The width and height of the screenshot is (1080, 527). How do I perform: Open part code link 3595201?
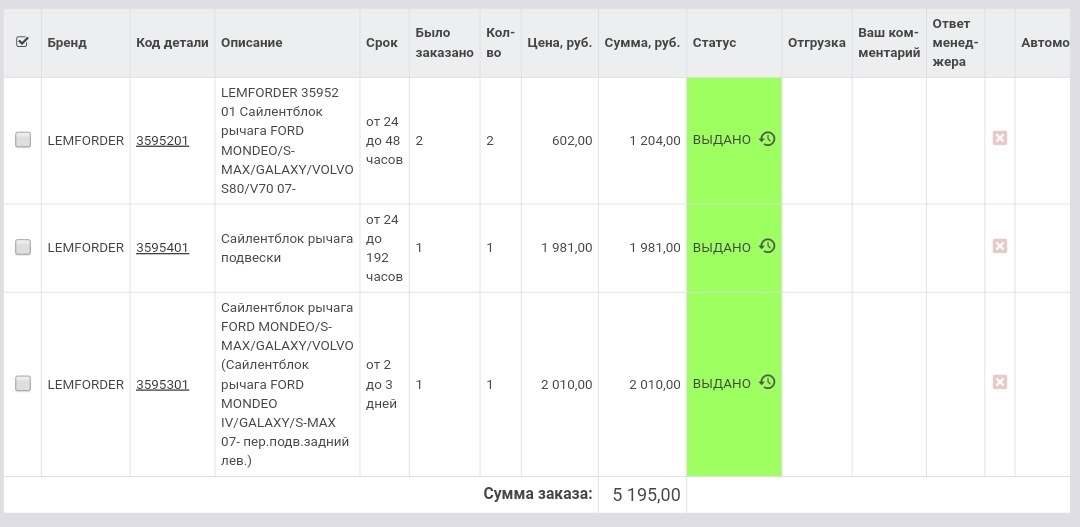pos(162,141)
